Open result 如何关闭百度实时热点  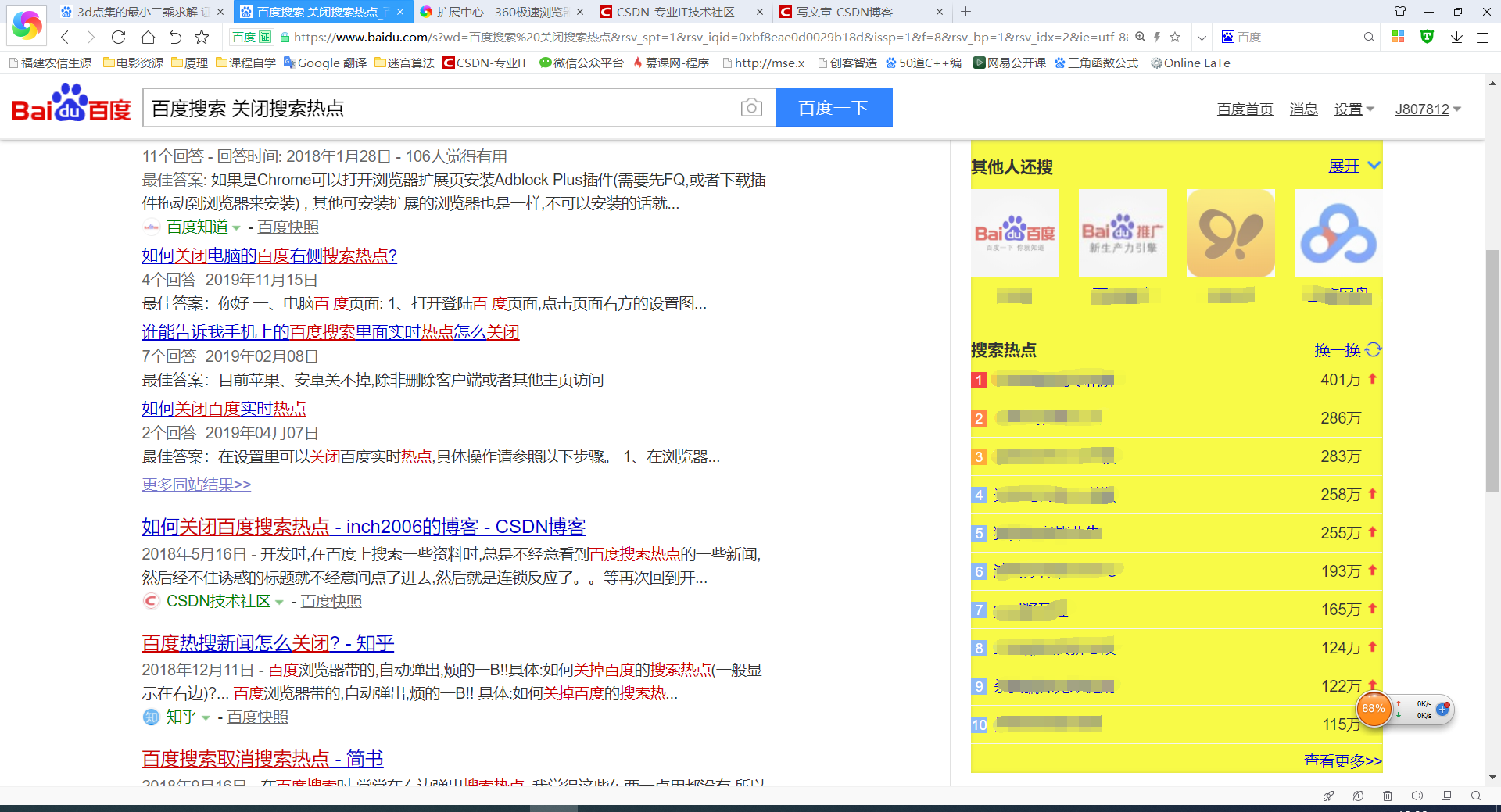click(x=224, y=409)
